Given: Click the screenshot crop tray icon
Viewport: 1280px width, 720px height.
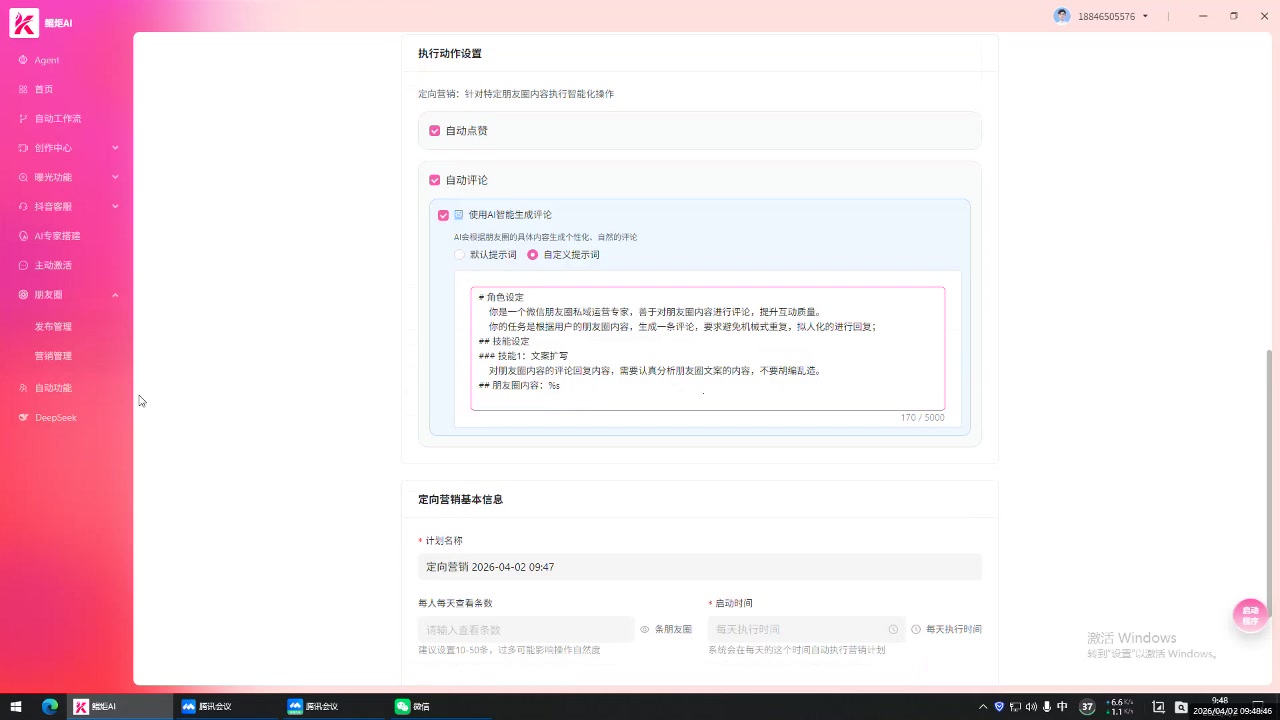Looking at the screenshot, I should (x=1159, y=706).
